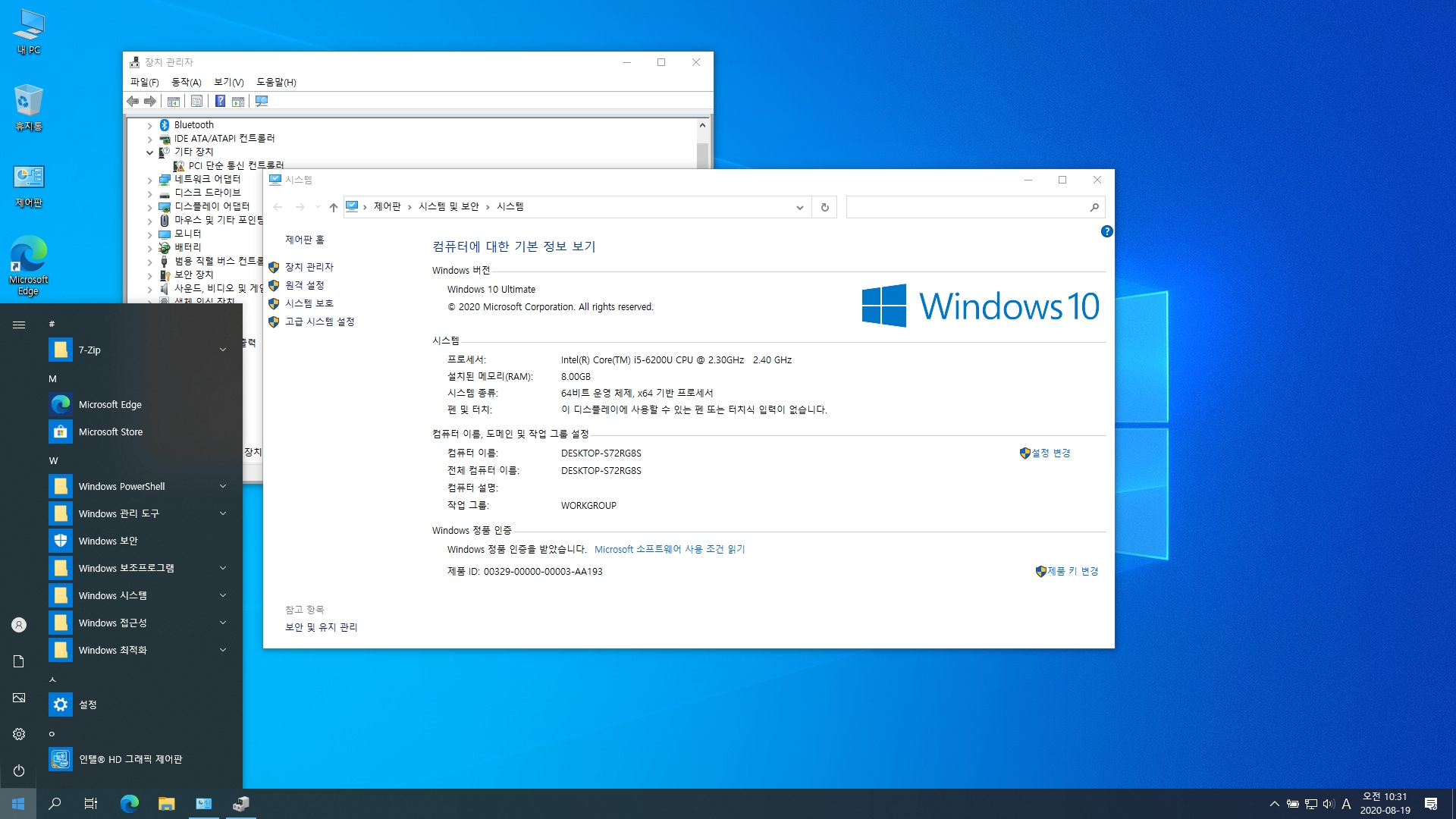The height and width of the screenshot is (819, 1456).
Task: Show hidden system tray icons
Action: (1275, 804)
